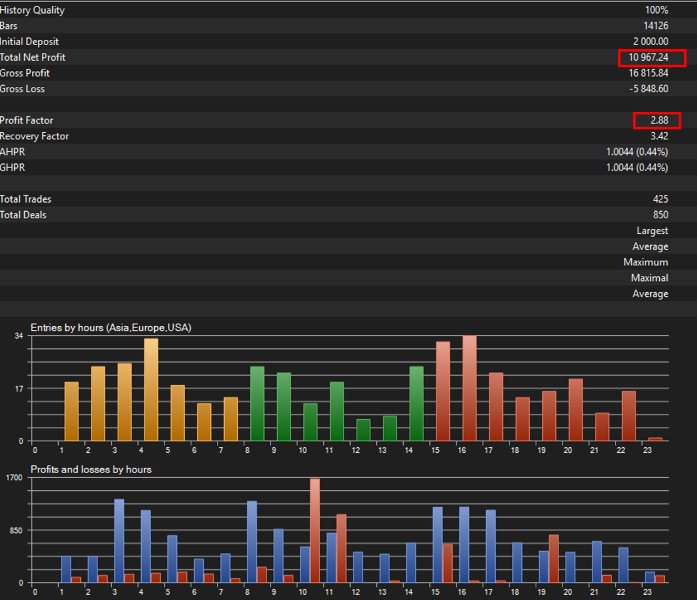The image size is (697, 600).
Task: Click the 34 axis label on Entries chart
Action: coord(19,336)
